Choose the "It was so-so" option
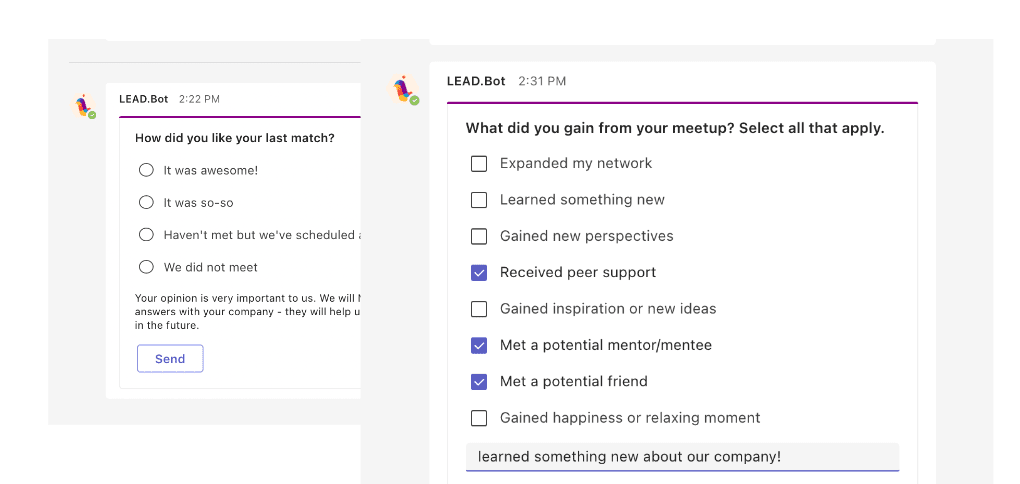The image size is (1020, 484). (x=147, y=202)
